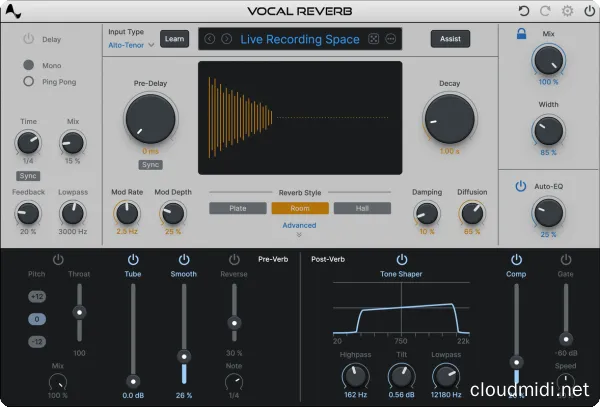Click the reverb decay waveform display
This screenshot has width=600, height=407.
300,118
